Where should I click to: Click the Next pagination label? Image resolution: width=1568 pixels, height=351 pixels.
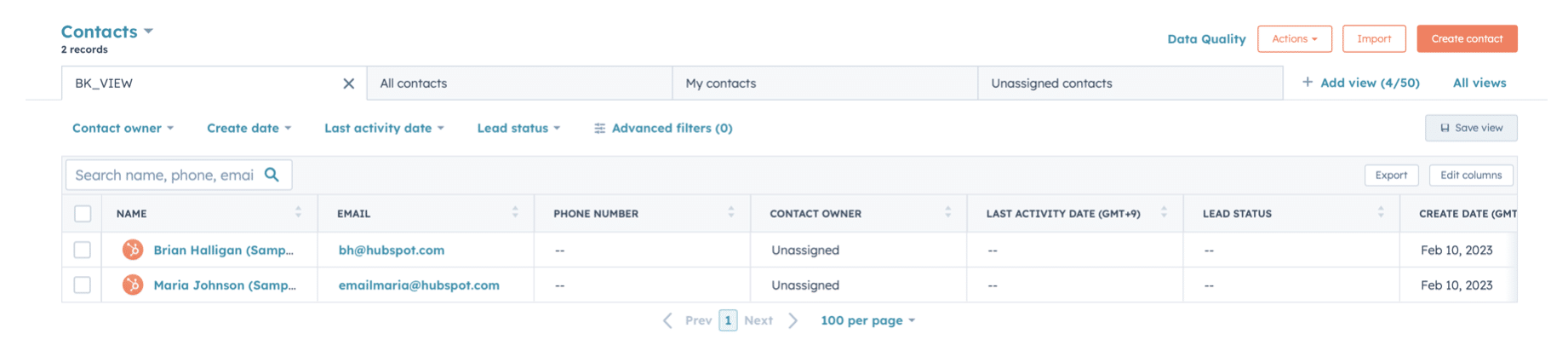758,320
